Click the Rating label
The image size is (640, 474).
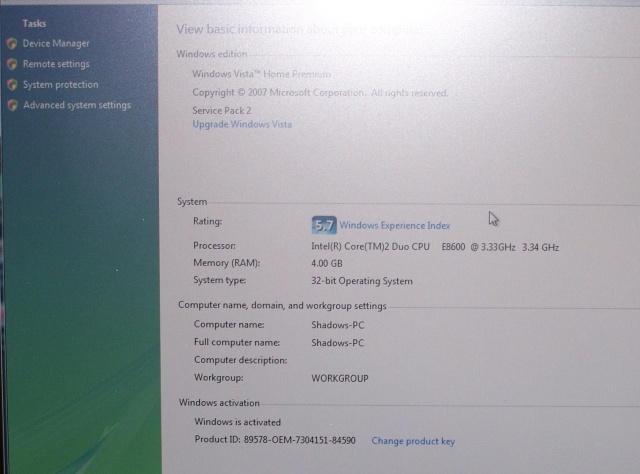click(207, 221)
